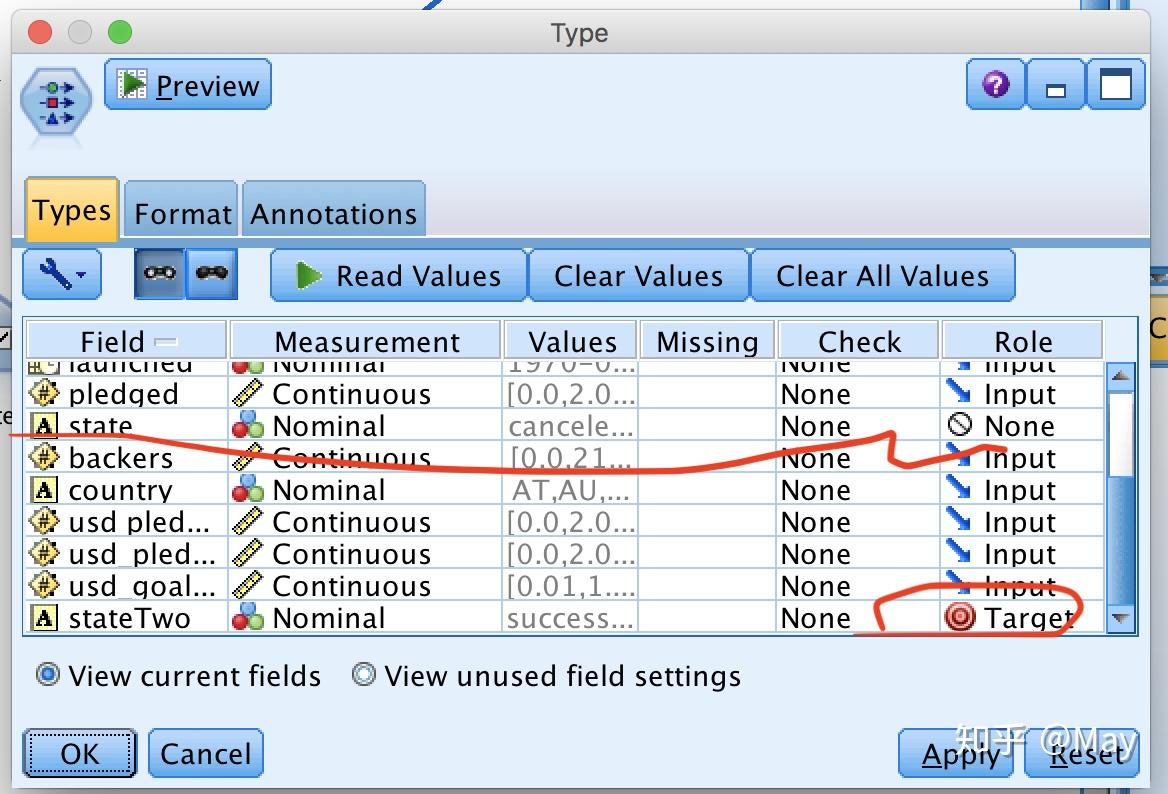Viewport: 1168px width, 794px height.
Task: Switch to the Types tab
Action: (x=72, y=211)
